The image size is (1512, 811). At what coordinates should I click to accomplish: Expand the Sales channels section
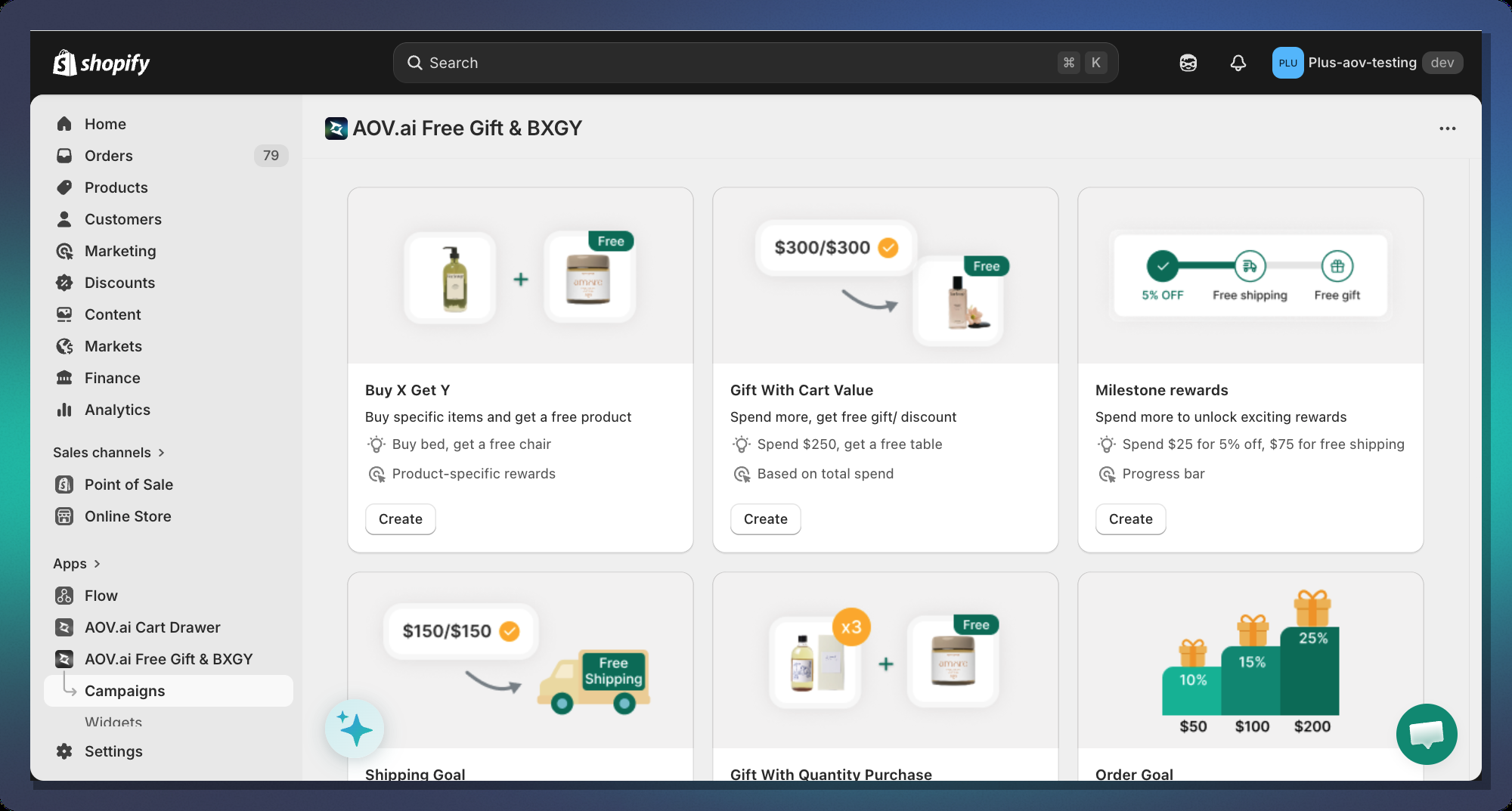161,453
